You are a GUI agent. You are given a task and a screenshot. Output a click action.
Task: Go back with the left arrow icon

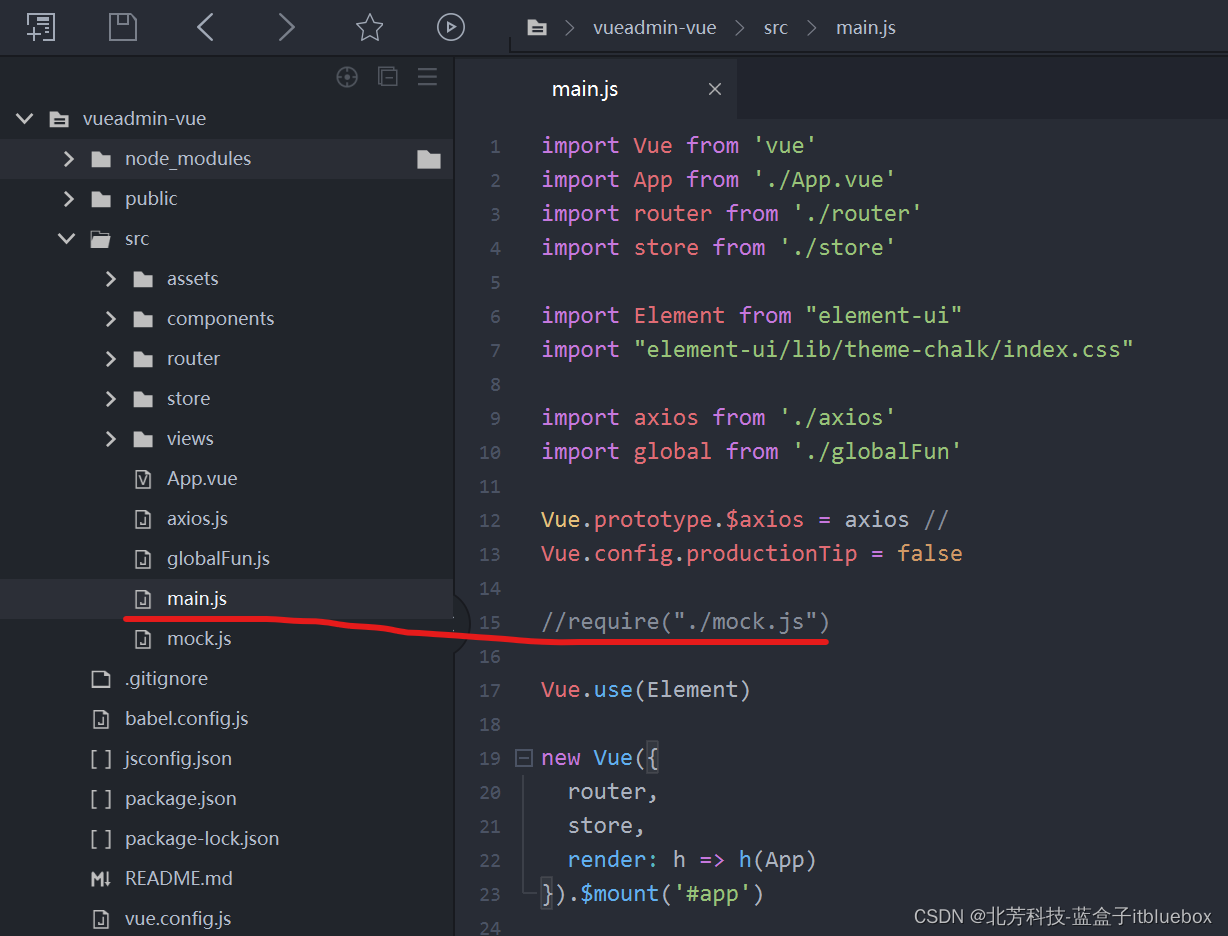click(x=205, y=27)
